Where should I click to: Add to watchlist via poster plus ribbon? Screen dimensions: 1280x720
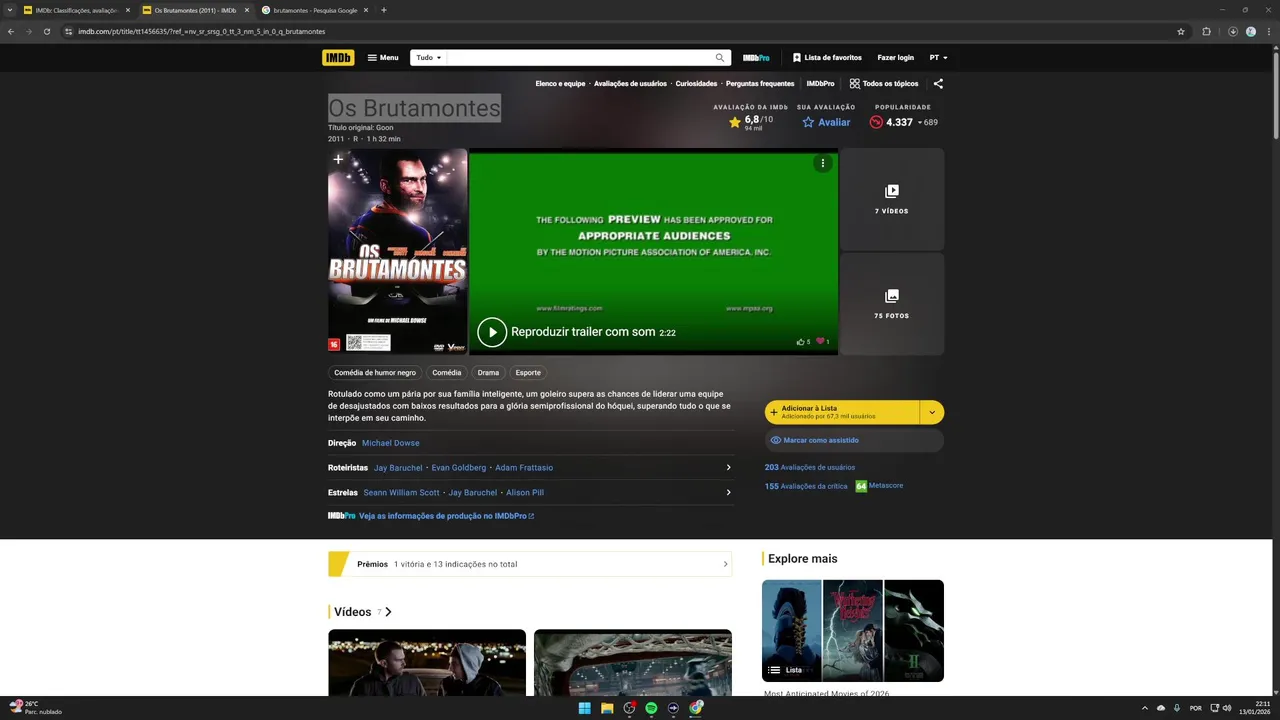[x=338, y=160]
